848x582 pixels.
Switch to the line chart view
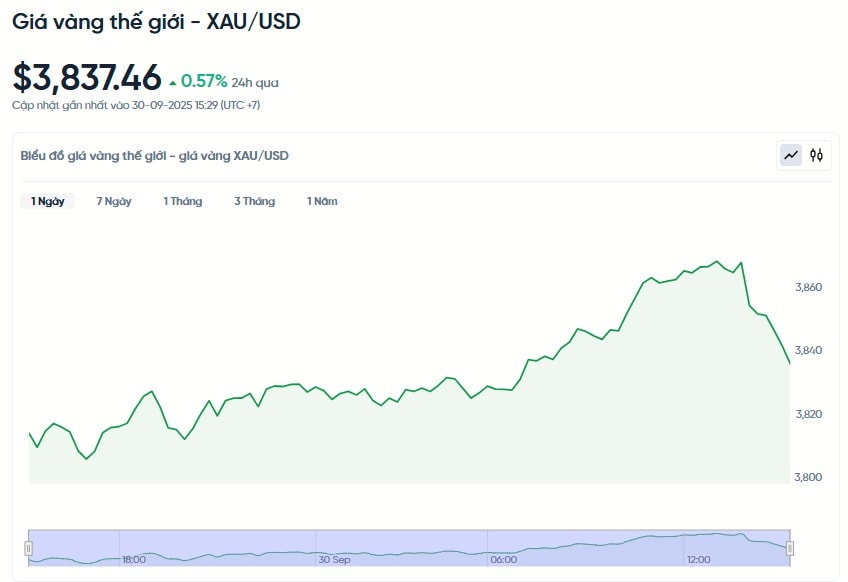(791, 155)
